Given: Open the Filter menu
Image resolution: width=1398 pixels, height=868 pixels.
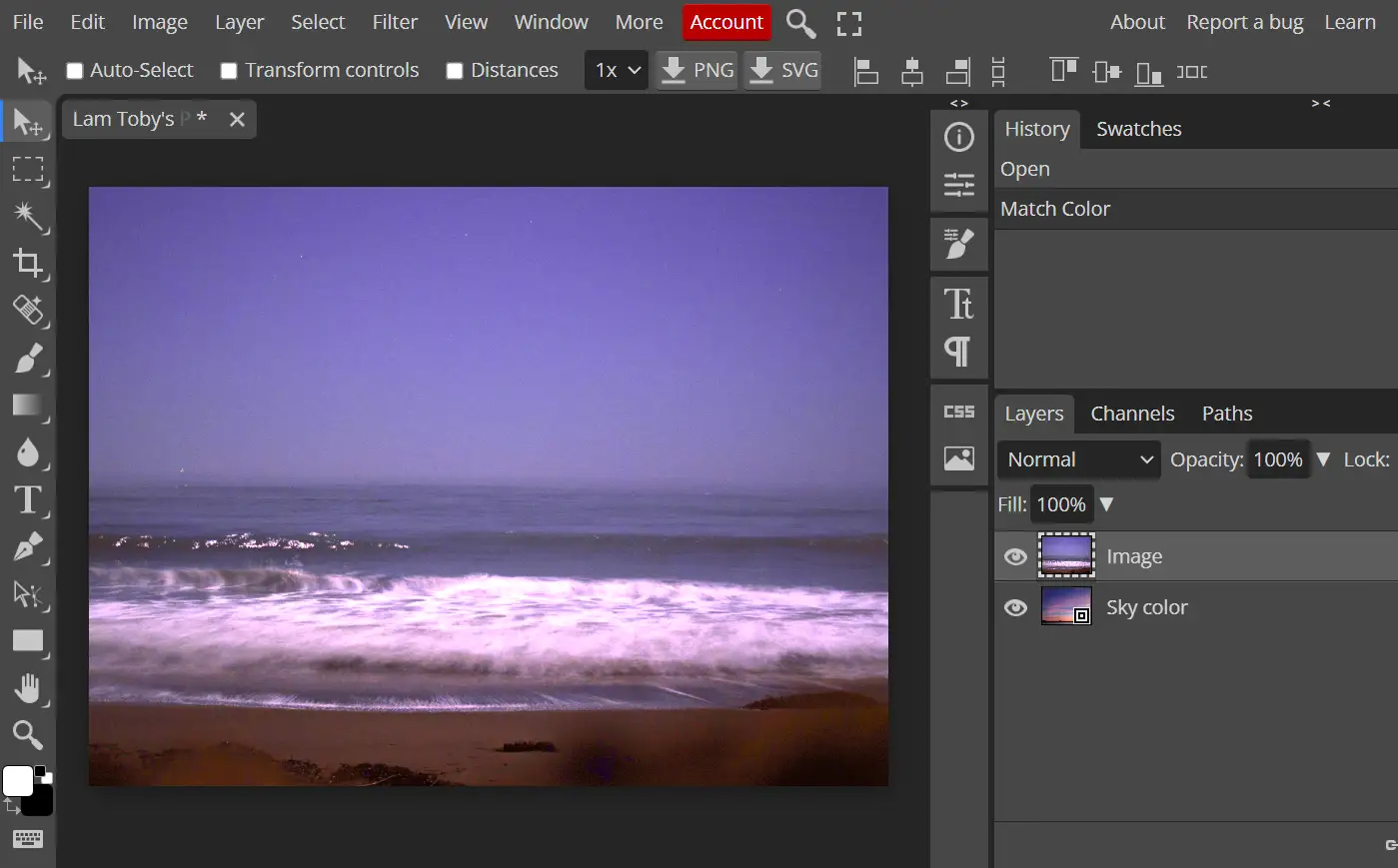Looking at the screenshot, I should 395,22.
